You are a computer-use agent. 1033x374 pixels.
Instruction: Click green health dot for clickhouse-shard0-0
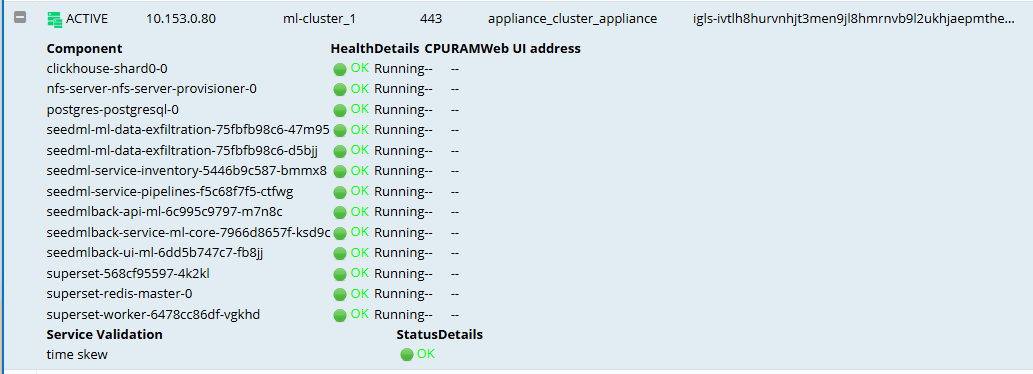pyautogui.click(x=340, y=69)
